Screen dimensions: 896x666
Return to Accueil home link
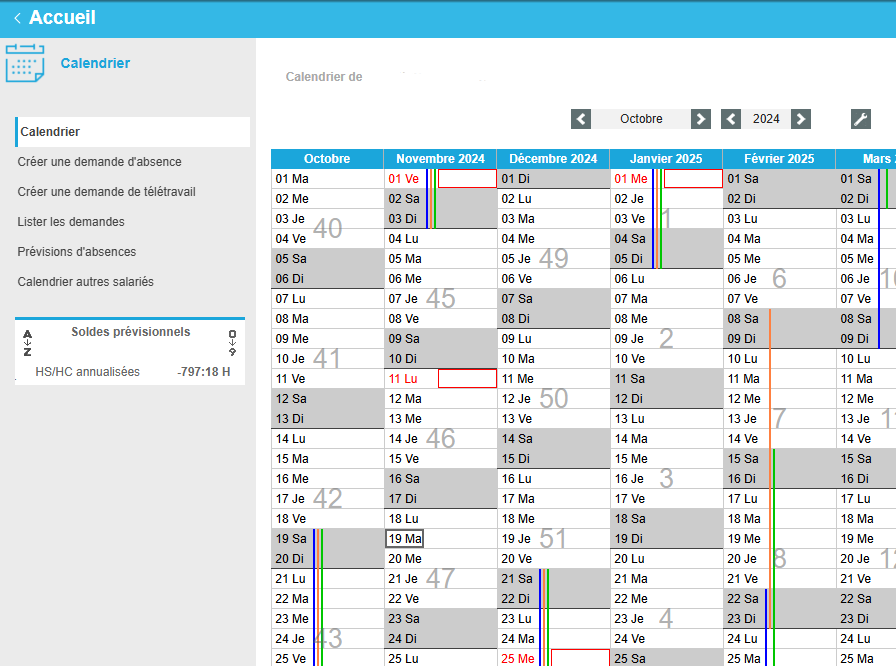pos(62,18)
